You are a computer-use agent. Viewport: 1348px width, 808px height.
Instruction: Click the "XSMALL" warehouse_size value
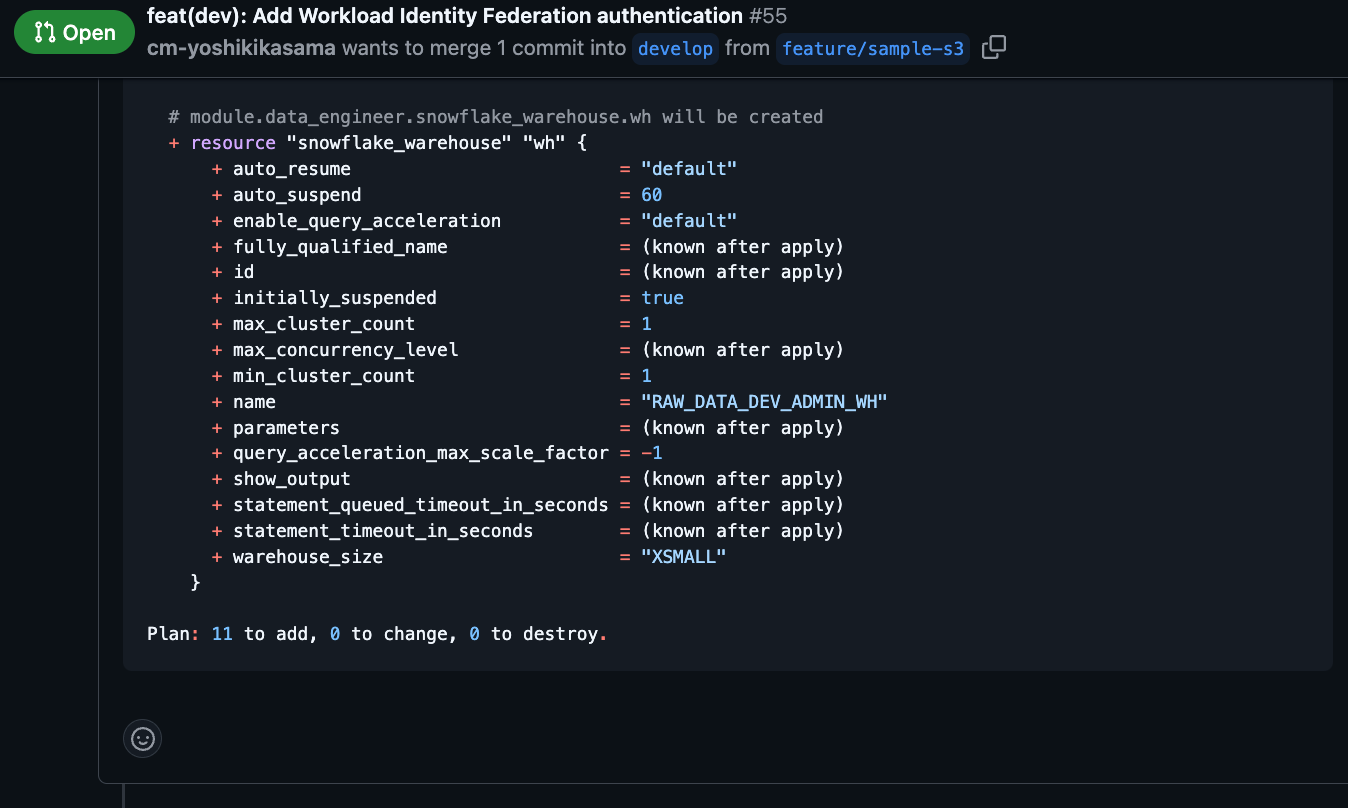683,557
